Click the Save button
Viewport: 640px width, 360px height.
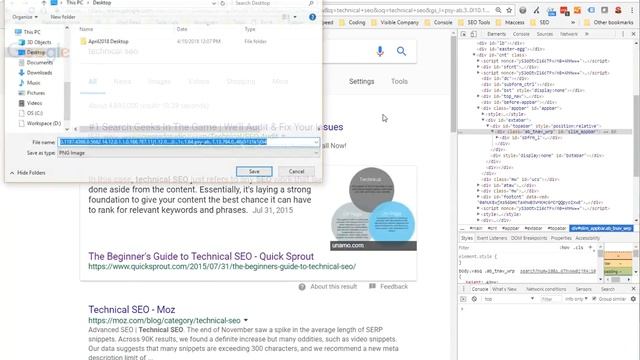254,171
